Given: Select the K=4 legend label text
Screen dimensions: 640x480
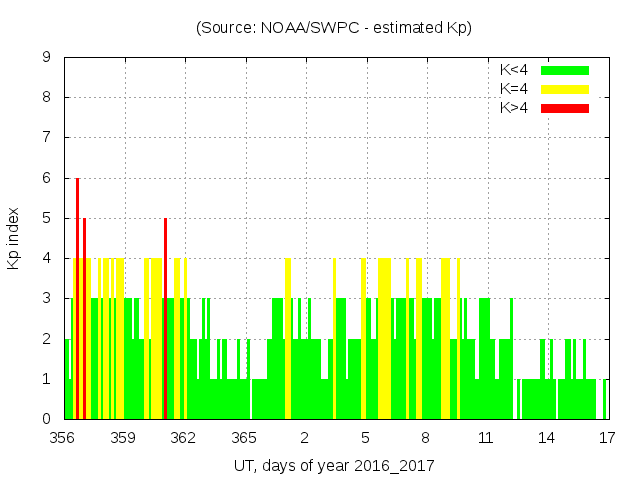Looking at the screenshot, I should pos(514,89).
